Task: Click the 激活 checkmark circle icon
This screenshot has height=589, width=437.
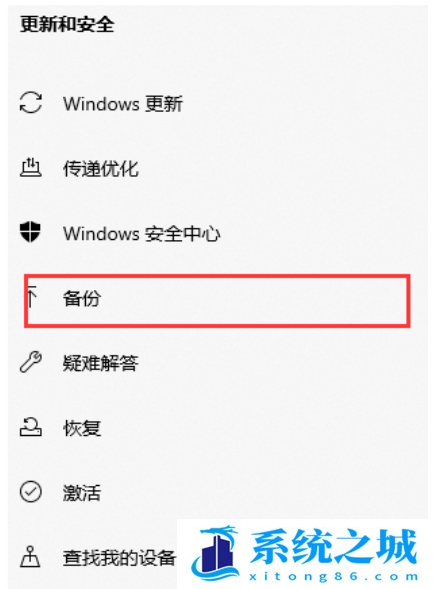Action: tap(31, 492)
